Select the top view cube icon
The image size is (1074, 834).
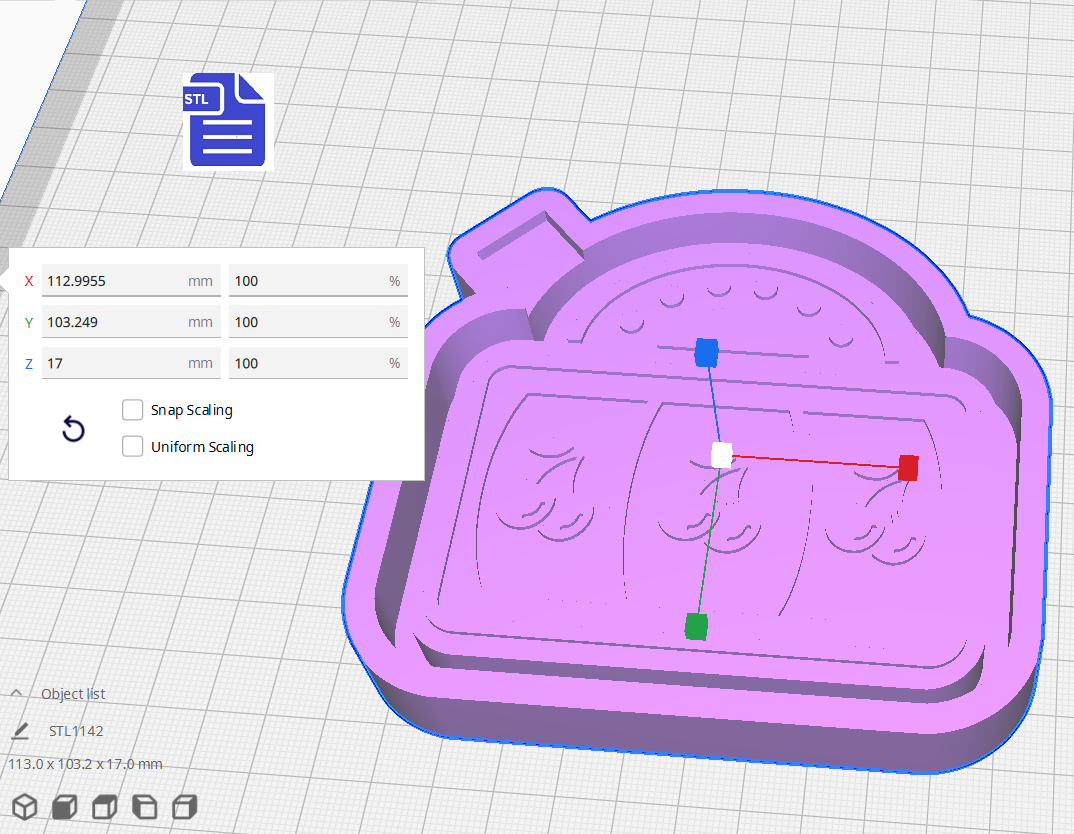pos(104,806)
